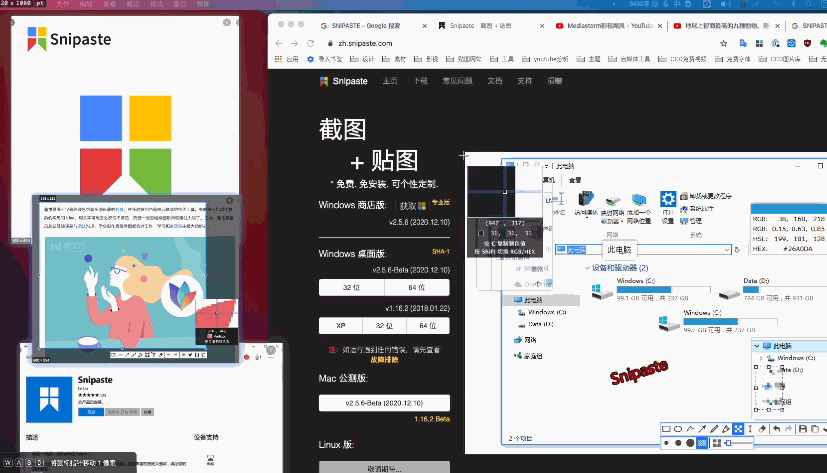Collapse 此电脑 tree node in demo

757,346
